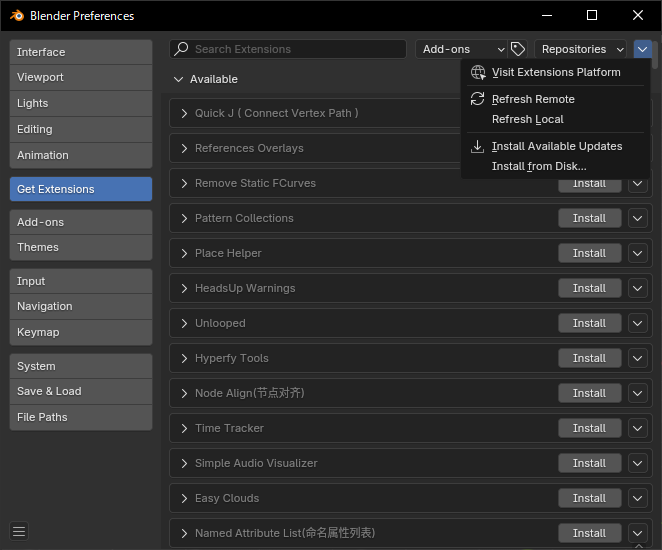Expand the Easy Clouds entry
662x550 pixels.
pyautogui.click(x=184, y=499)
